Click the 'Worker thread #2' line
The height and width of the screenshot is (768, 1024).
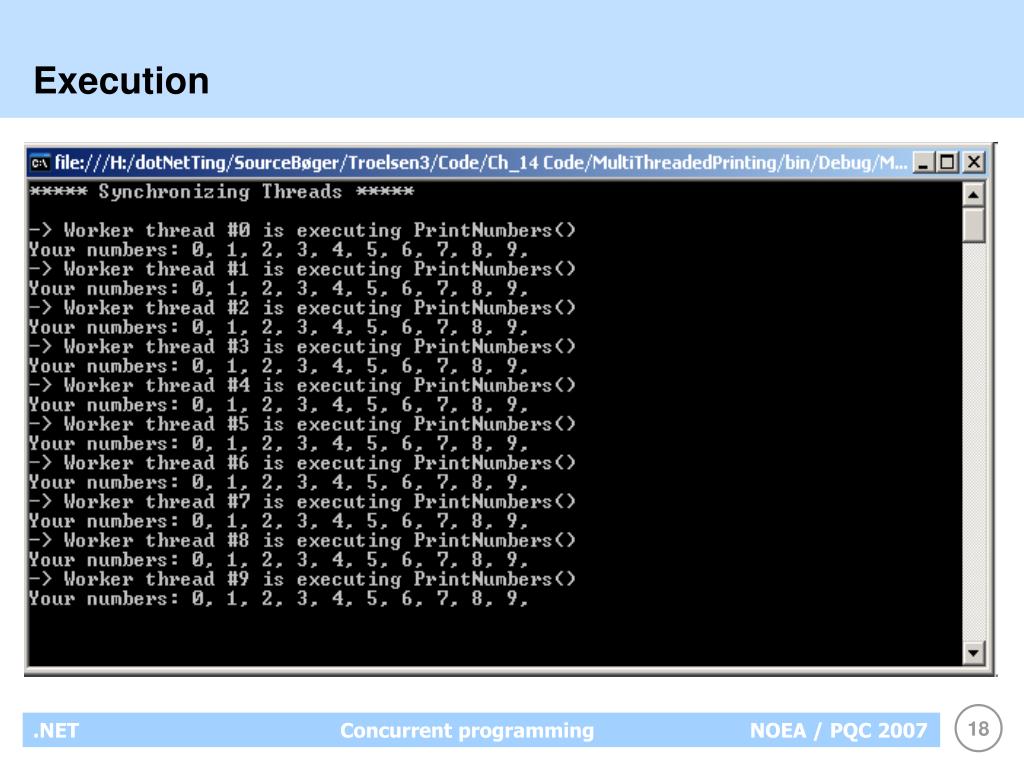(302, 308)
